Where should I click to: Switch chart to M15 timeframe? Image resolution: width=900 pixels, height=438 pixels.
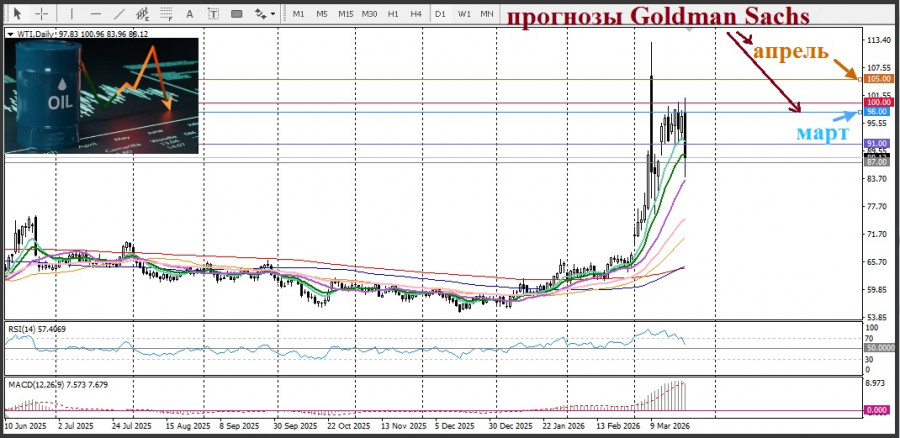click(345, 14)
